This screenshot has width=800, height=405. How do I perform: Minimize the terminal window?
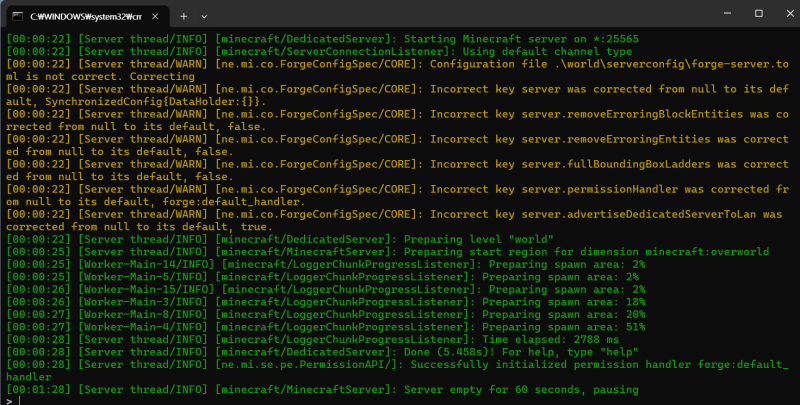pyautogui.click(x=728, y=13)
